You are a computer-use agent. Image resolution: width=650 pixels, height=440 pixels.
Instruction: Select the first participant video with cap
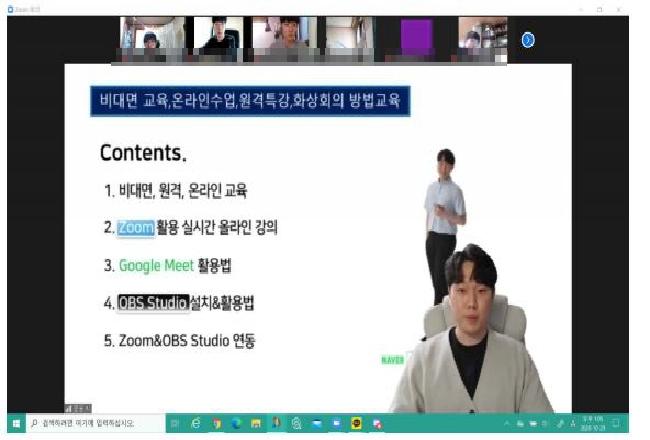[152, 39]
